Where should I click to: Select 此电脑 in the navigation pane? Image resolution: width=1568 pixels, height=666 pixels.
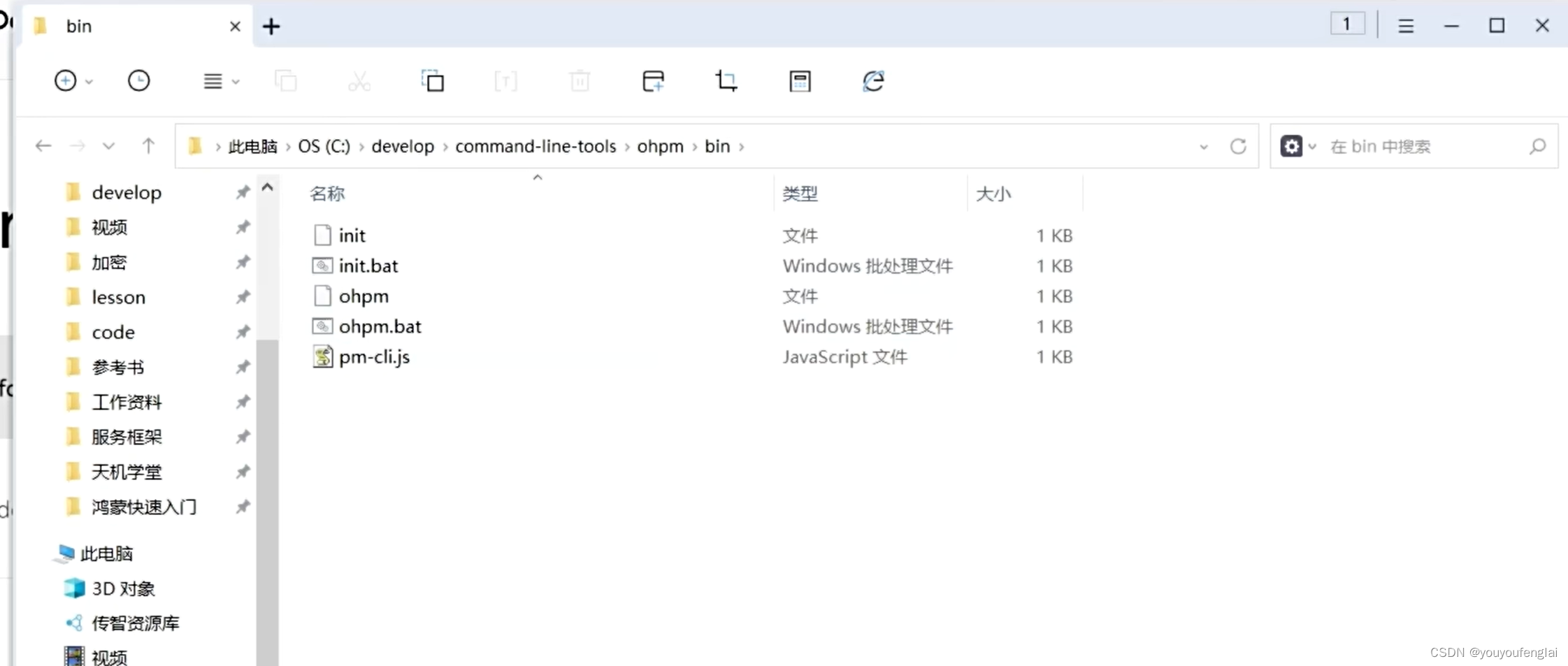[x=106, y=553]
